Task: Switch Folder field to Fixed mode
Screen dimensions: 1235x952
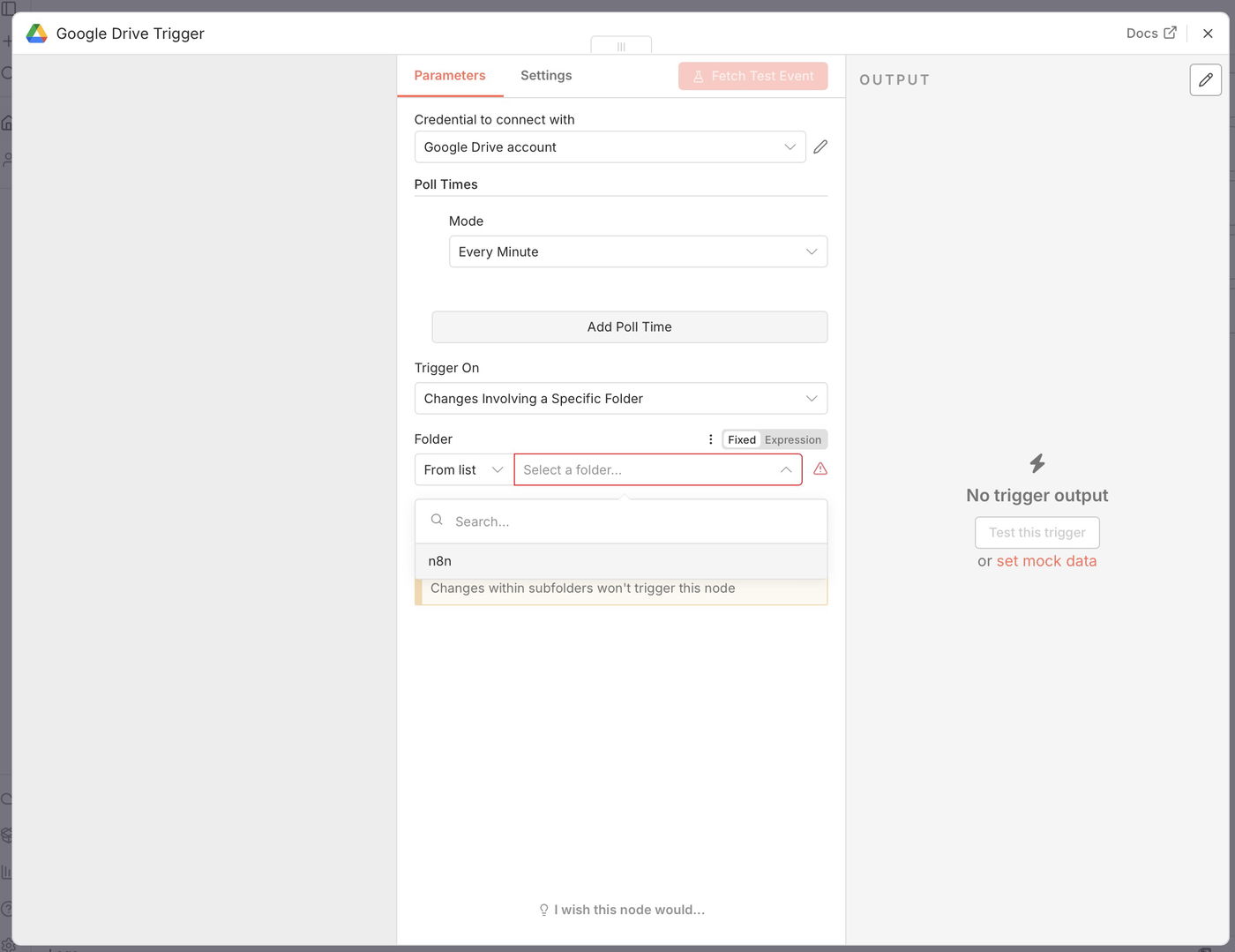Action: pyautogui.click(x=742, y=439)
